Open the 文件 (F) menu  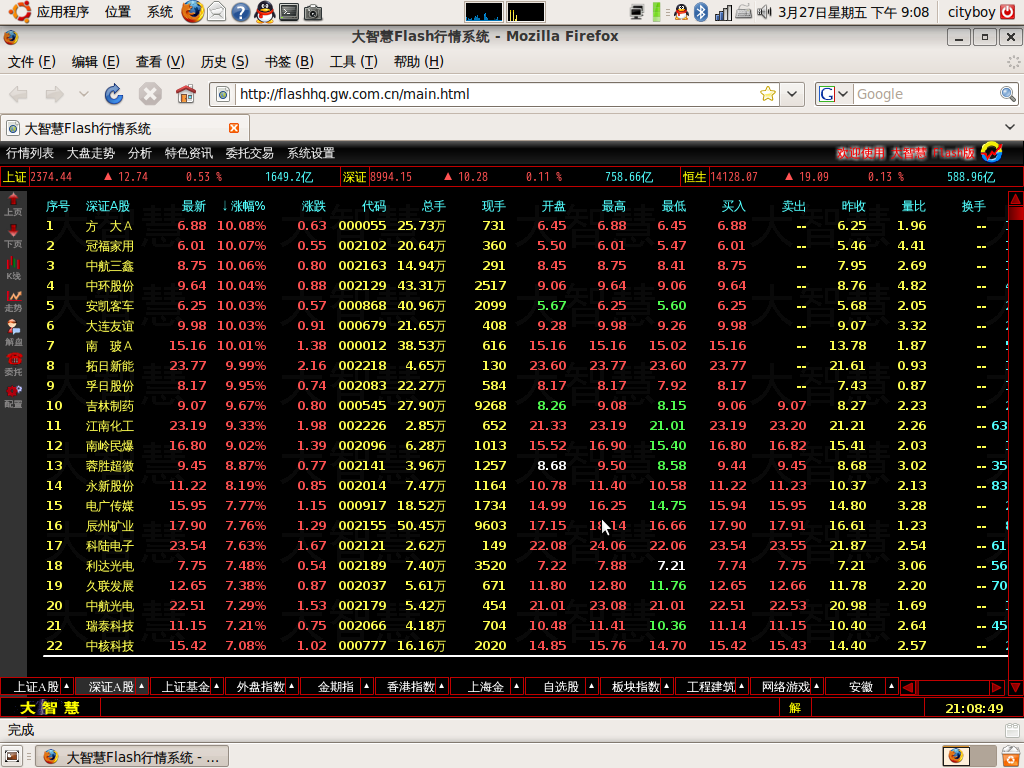31,61
